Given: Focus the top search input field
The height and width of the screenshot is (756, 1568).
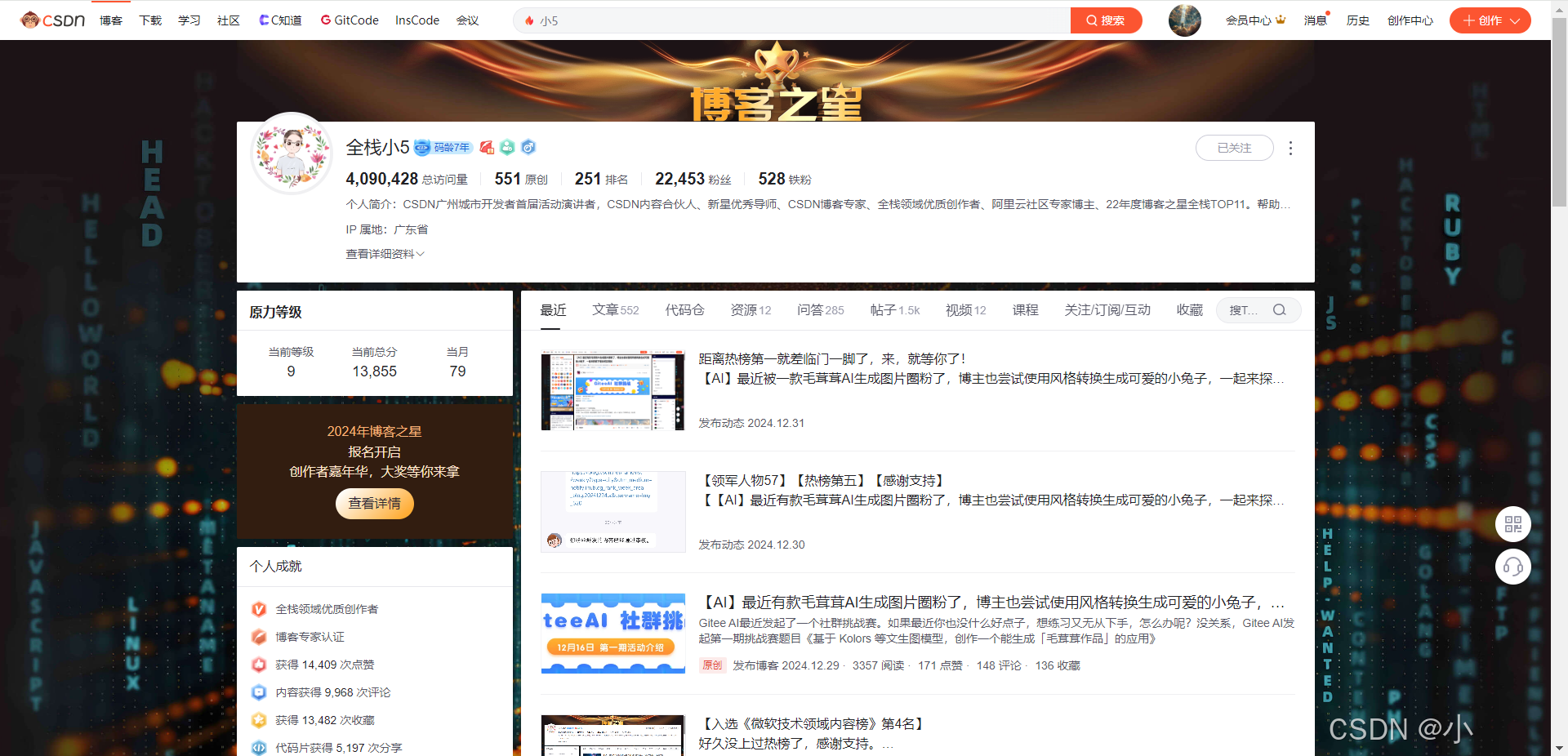Looking at the screenshot, I should tap(792, 20).
